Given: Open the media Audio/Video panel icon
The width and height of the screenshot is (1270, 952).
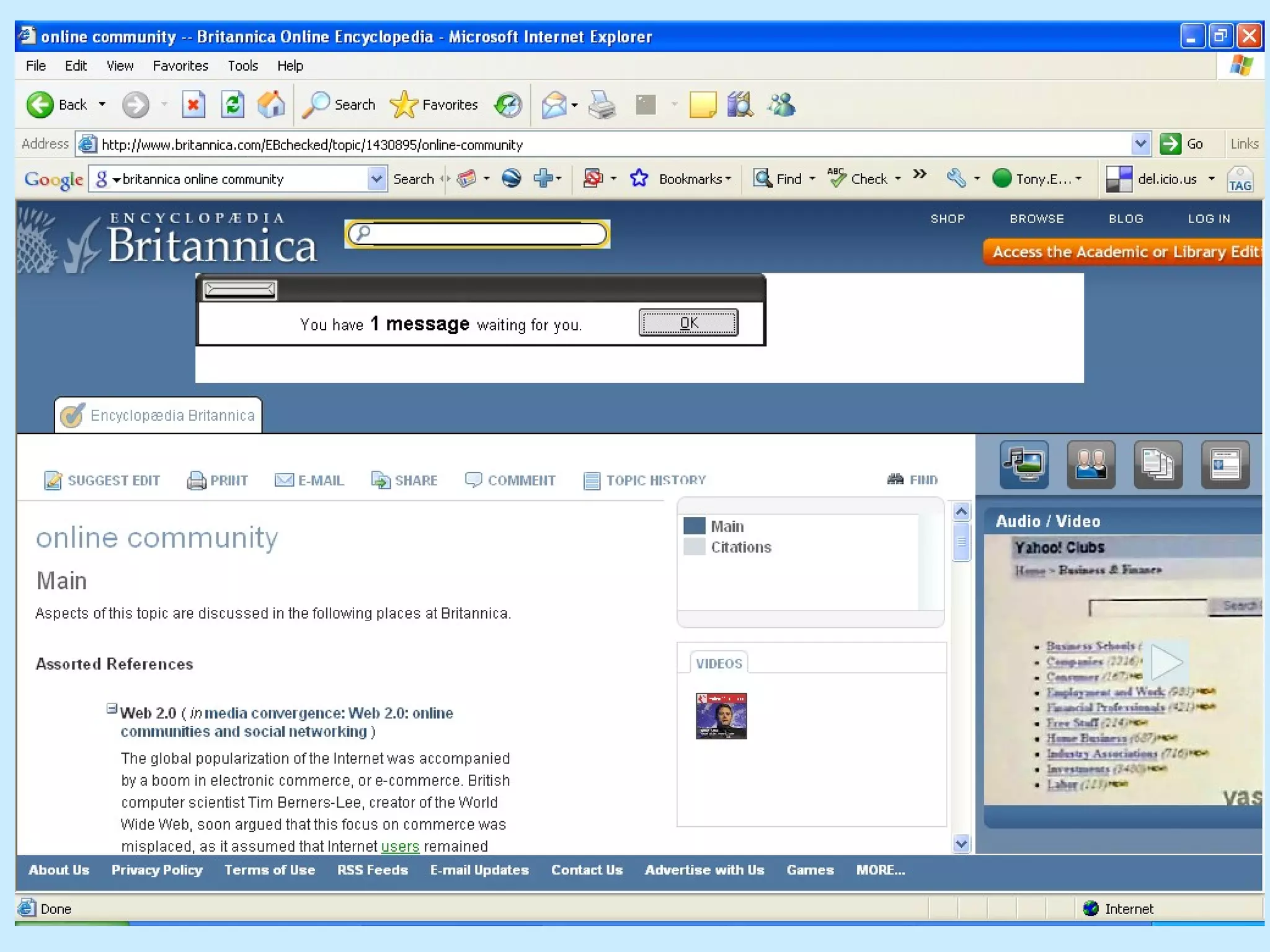Looking at the screenshot, I should tap(1024, 464).
